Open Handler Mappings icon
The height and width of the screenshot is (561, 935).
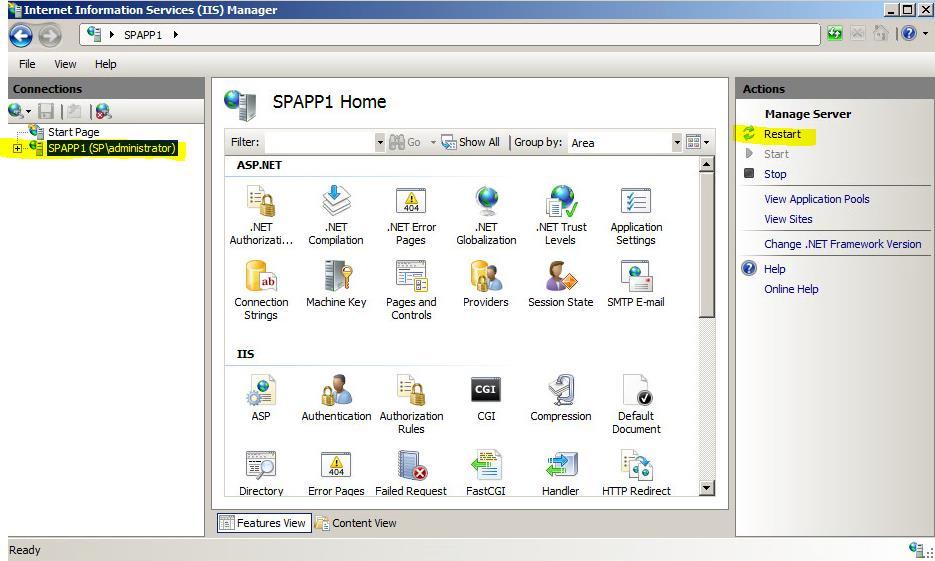(561, 472)
